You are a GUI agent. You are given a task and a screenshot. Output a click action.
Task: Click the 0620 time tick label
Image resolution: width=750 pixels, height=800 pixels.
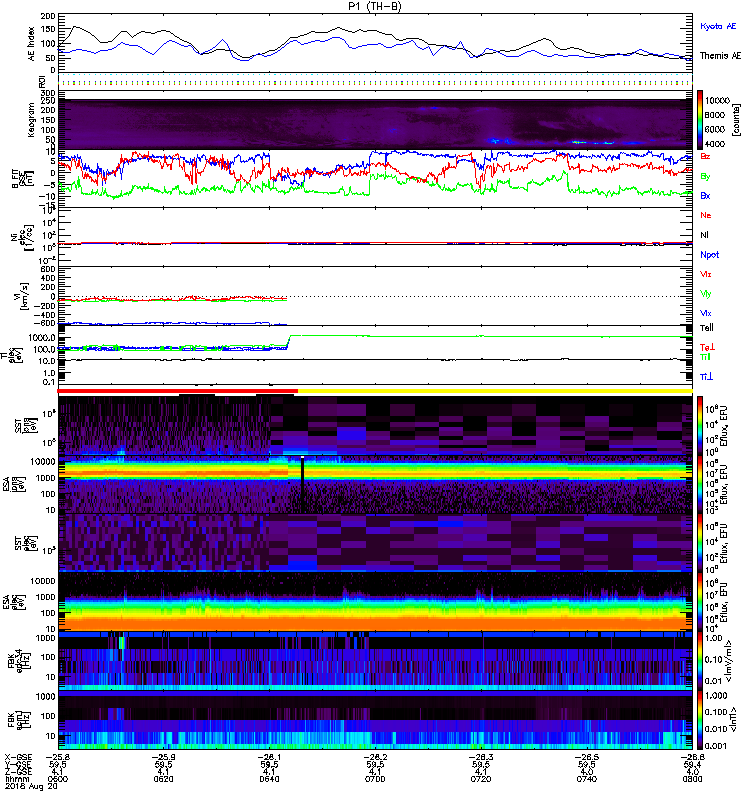[x=163, y=779]
